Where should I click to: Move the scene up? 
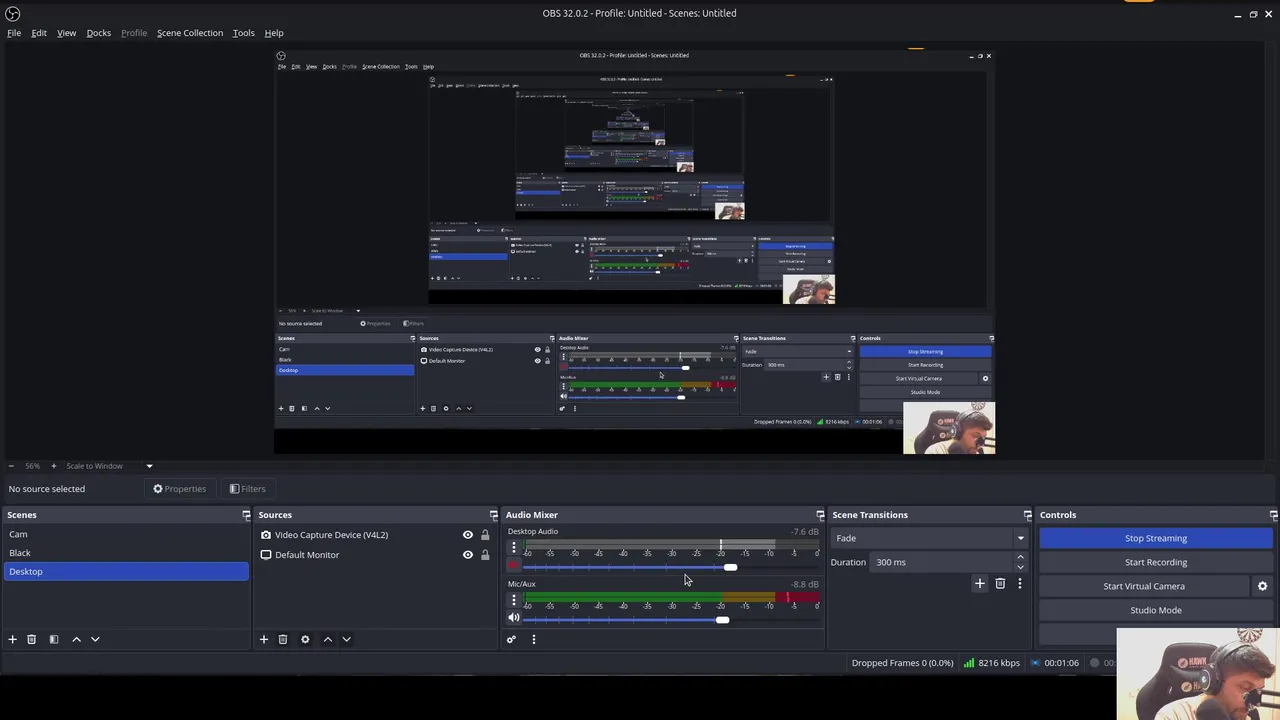(76, 639)
